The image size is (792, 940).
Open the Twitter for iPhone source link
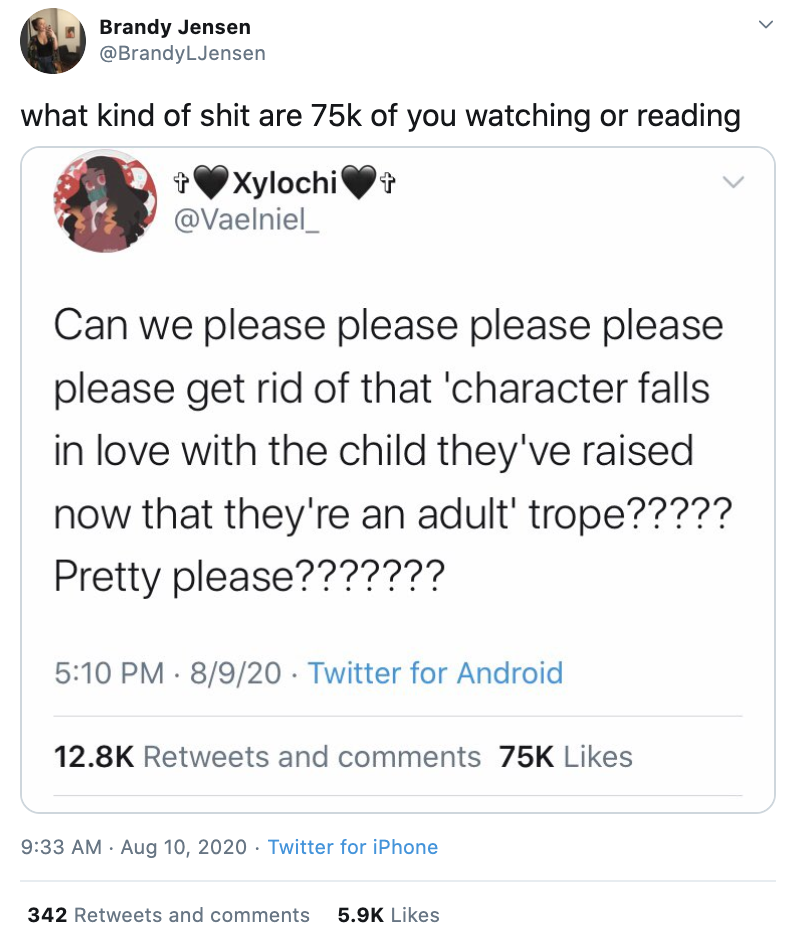[353, 847]
